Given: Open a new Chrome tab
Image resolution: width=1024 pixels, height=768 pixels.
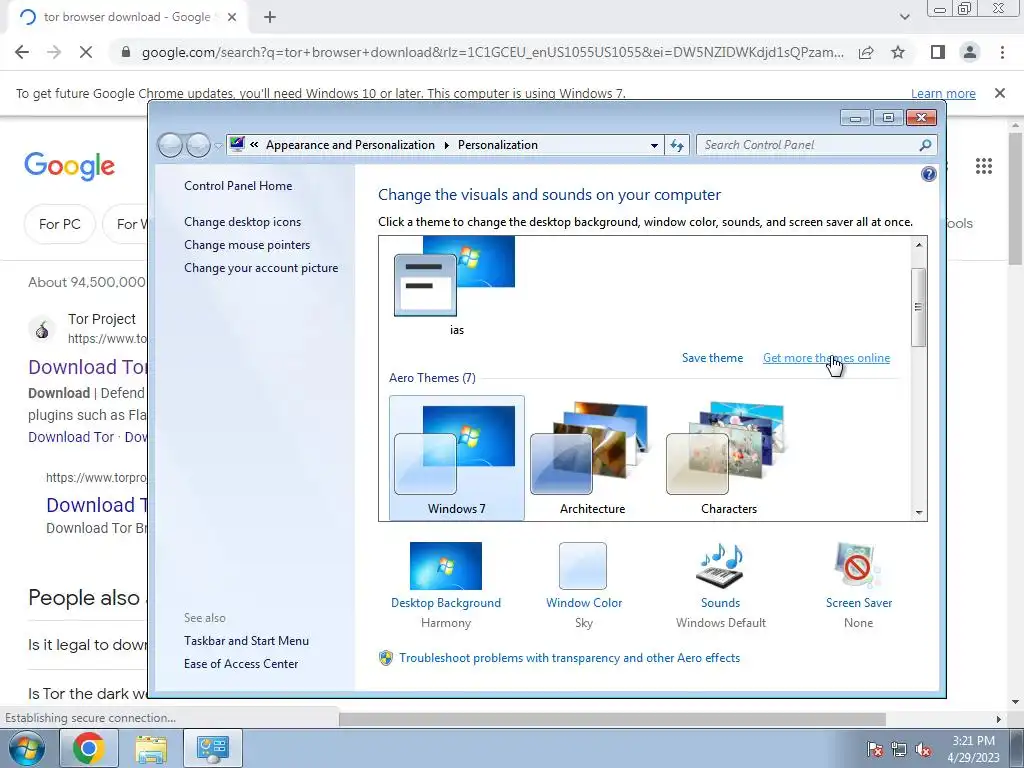Looking at the screenshot, I should tap(270, 17).
